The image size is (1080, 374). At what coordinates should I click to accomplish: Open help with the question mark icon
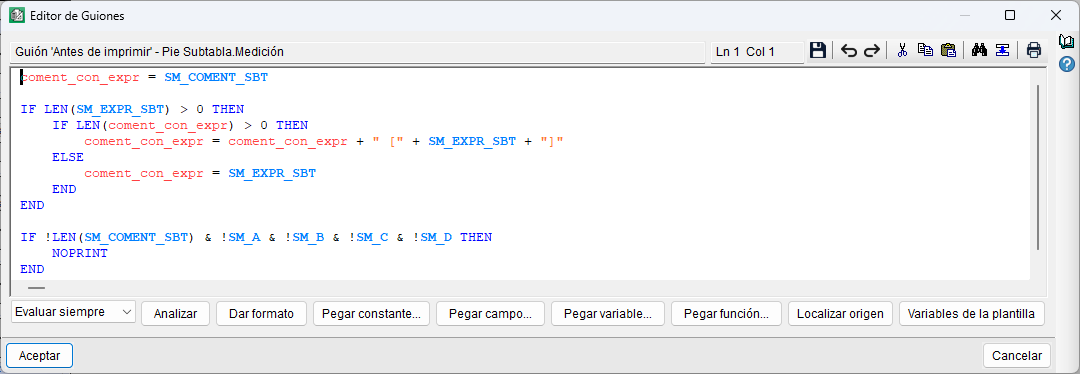click(1067, 64)
